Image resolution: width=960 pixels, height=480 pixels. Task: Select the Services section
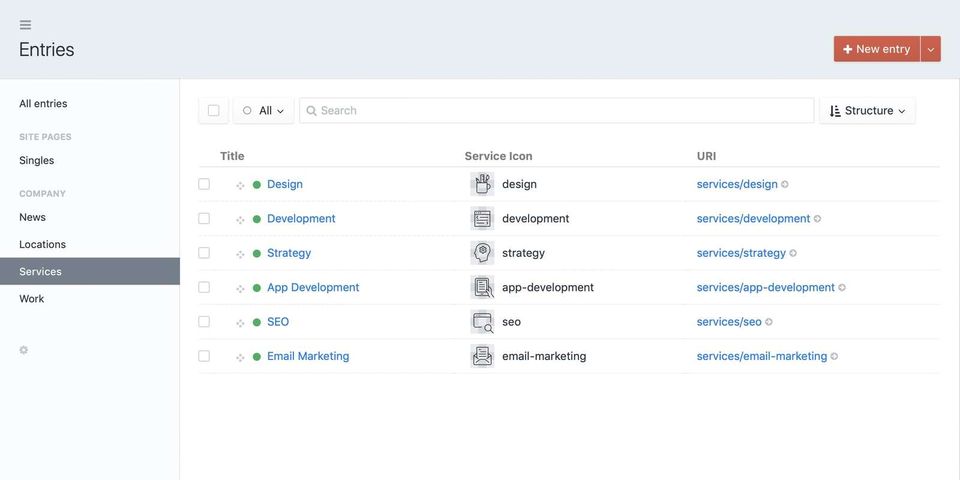pos(90,271)
